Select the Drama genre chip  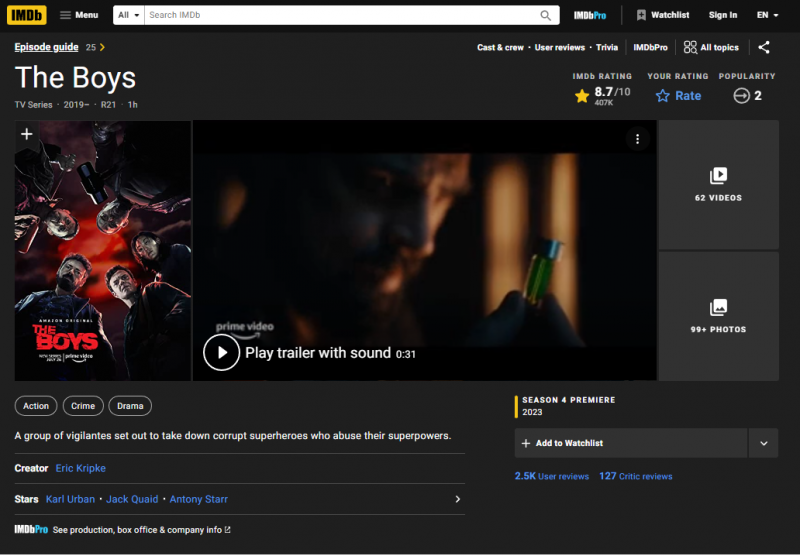click(x=130, y=406)
